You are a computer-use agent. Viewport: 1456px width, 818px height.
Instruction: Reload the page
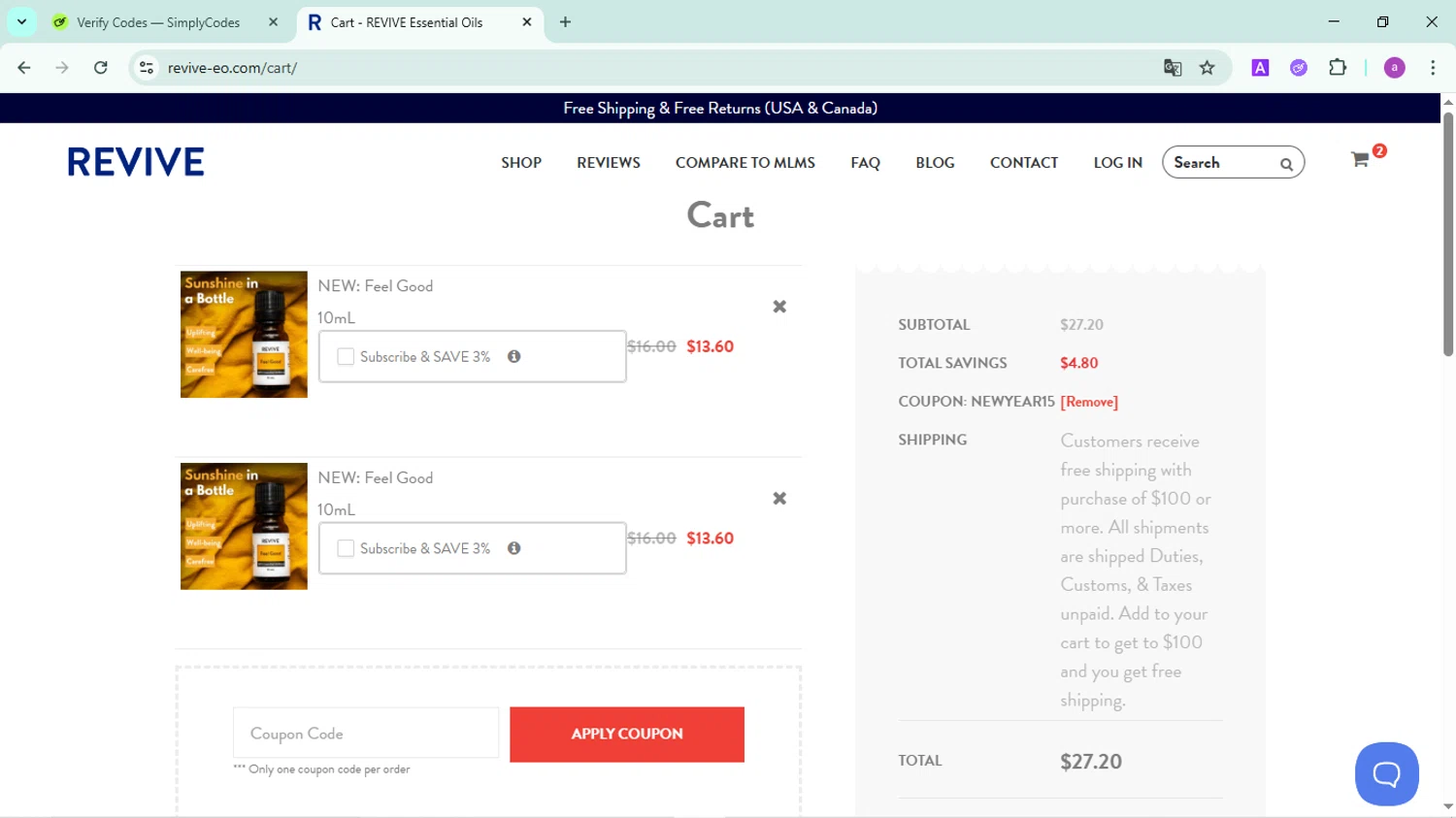coord(101,68)
